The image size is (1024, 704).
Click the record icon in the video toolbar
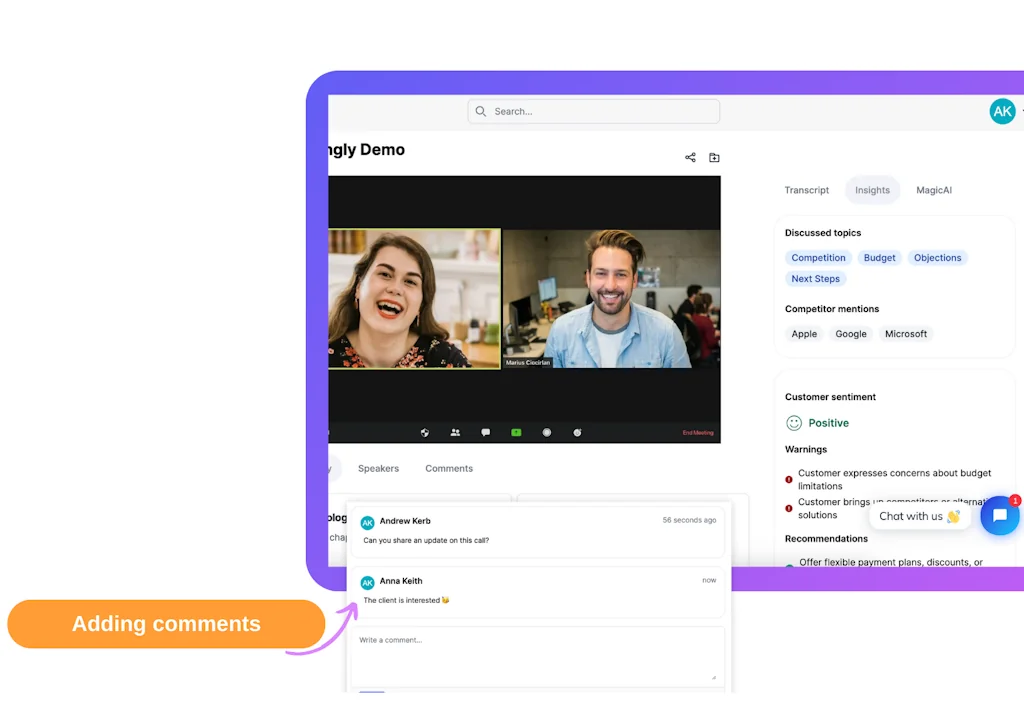[x=547, y=433]
